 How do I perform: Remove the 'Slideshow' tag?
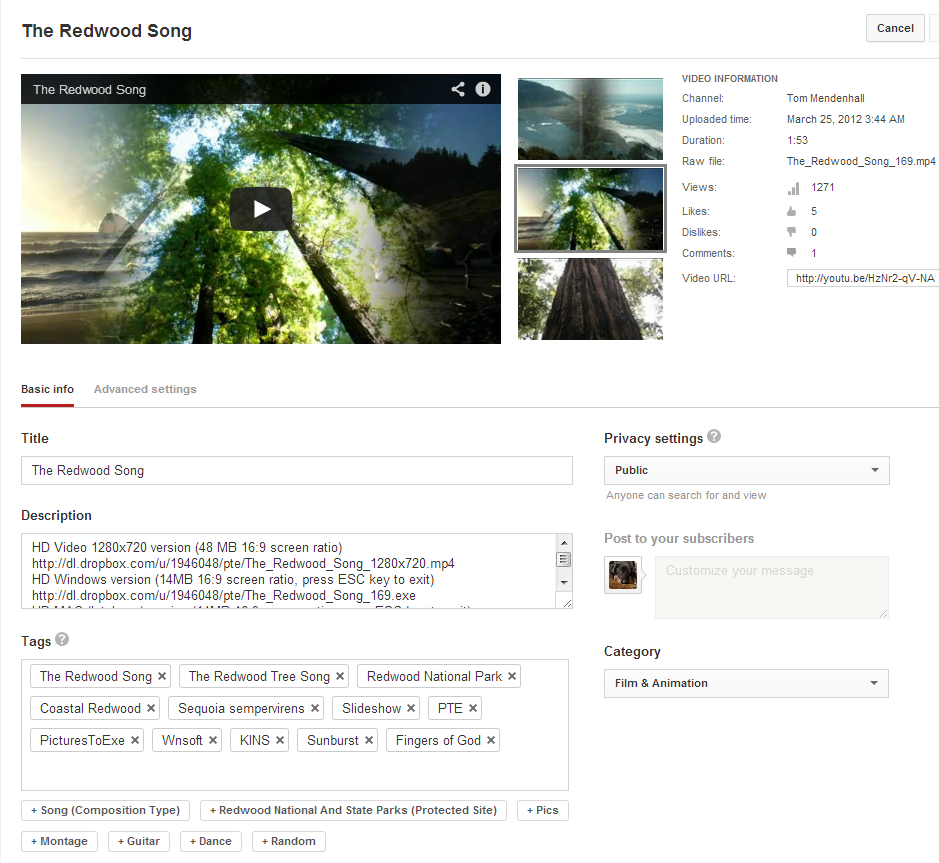[411, 708]
